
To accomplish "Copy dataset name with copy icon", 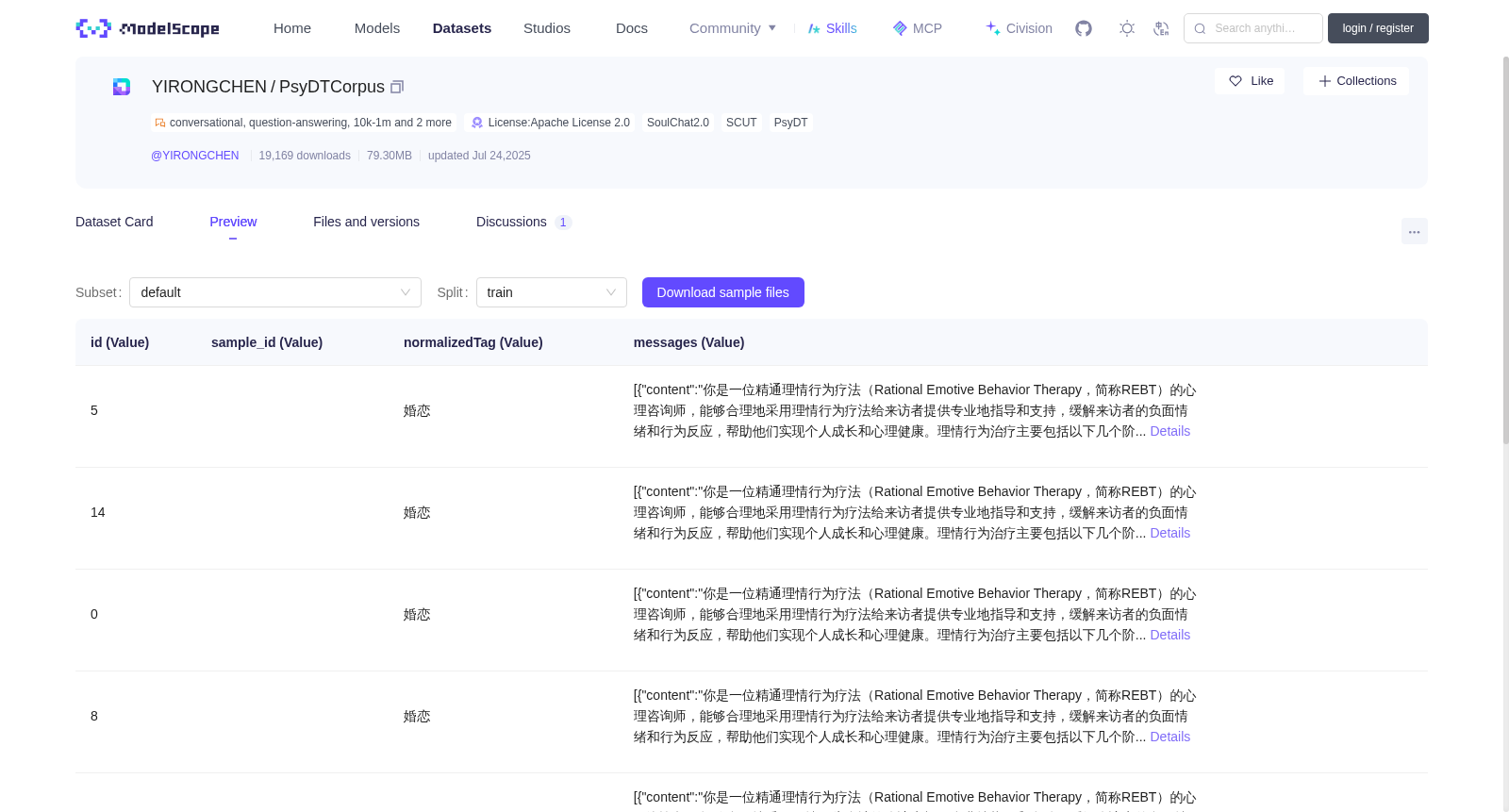I will [x=397, y=87].
